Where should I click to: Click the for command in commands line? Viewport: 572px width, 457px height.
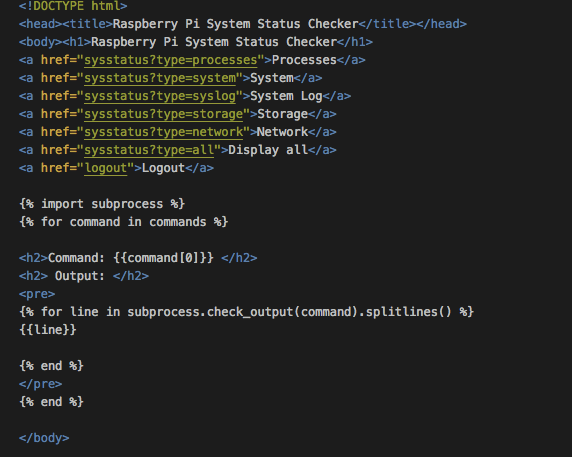click(x=124, y=222)
